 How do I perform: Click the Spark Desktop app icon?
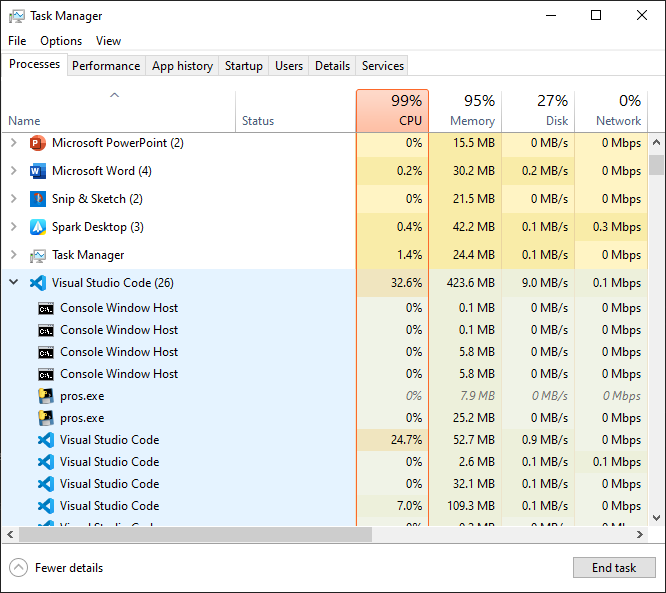[38, 227]
